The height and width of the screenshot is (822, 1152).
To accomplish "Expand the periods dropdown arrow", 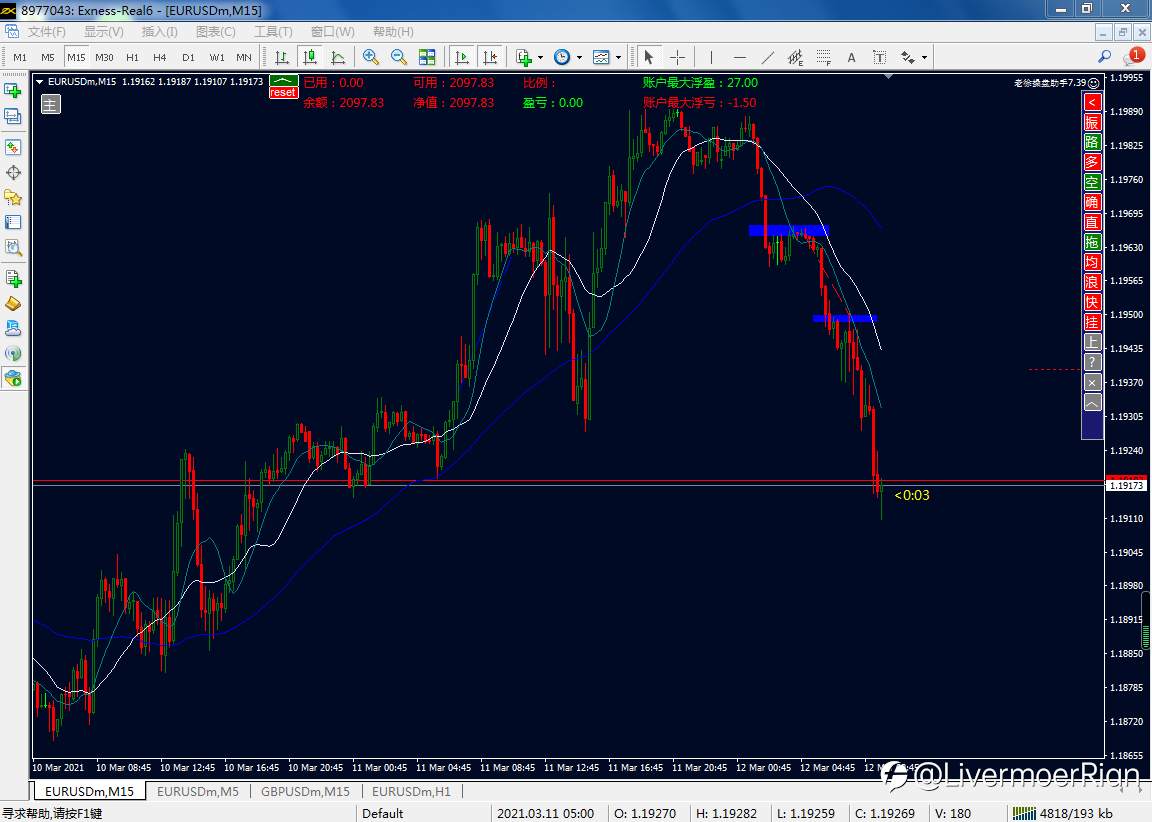I will pyautogui.click(x=580, y=57).
